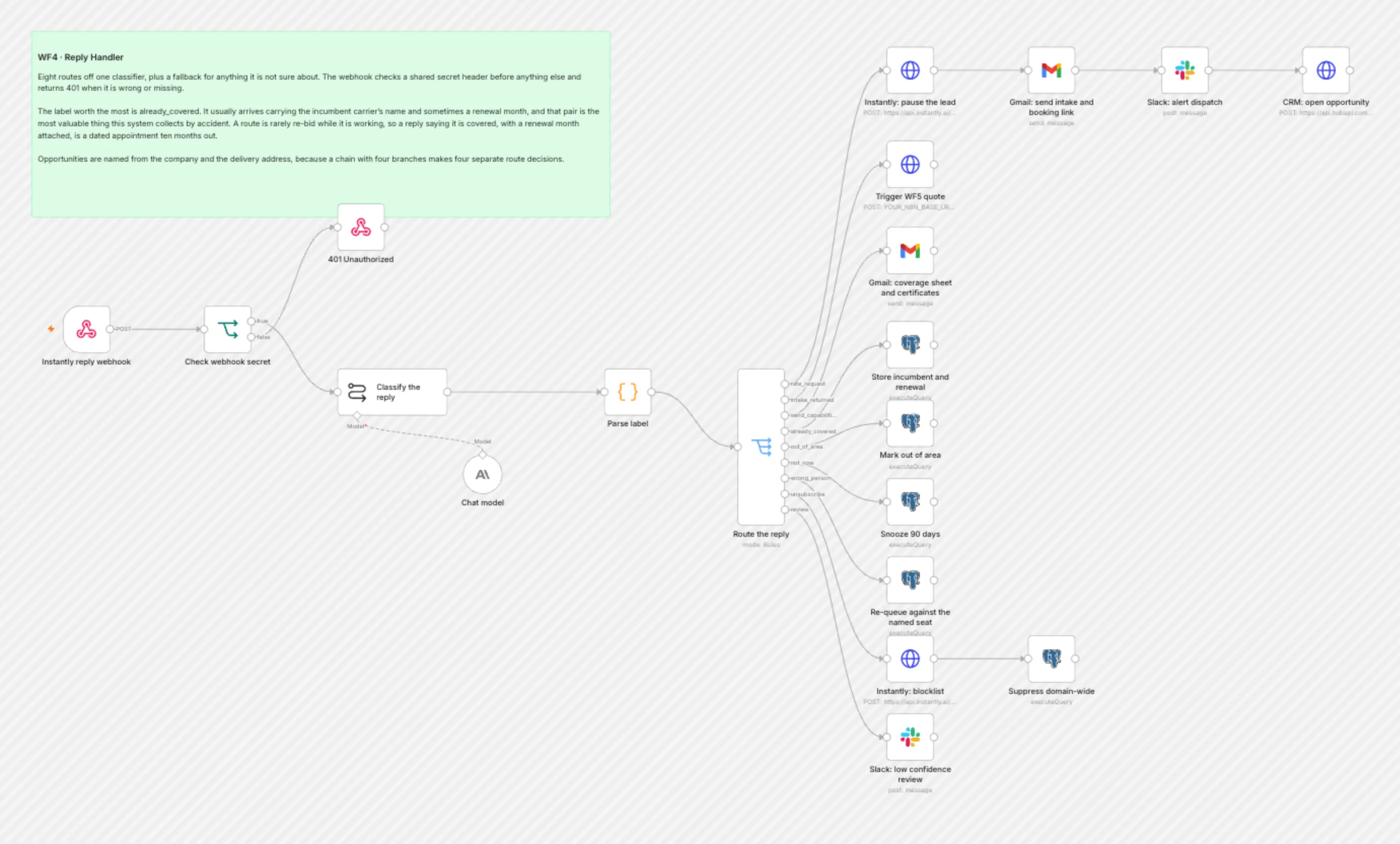The height and width of the screenshot is (844, 1400).
Task: Click the 'WF4 · Reply Handler' note title
Action: point(81,57)
